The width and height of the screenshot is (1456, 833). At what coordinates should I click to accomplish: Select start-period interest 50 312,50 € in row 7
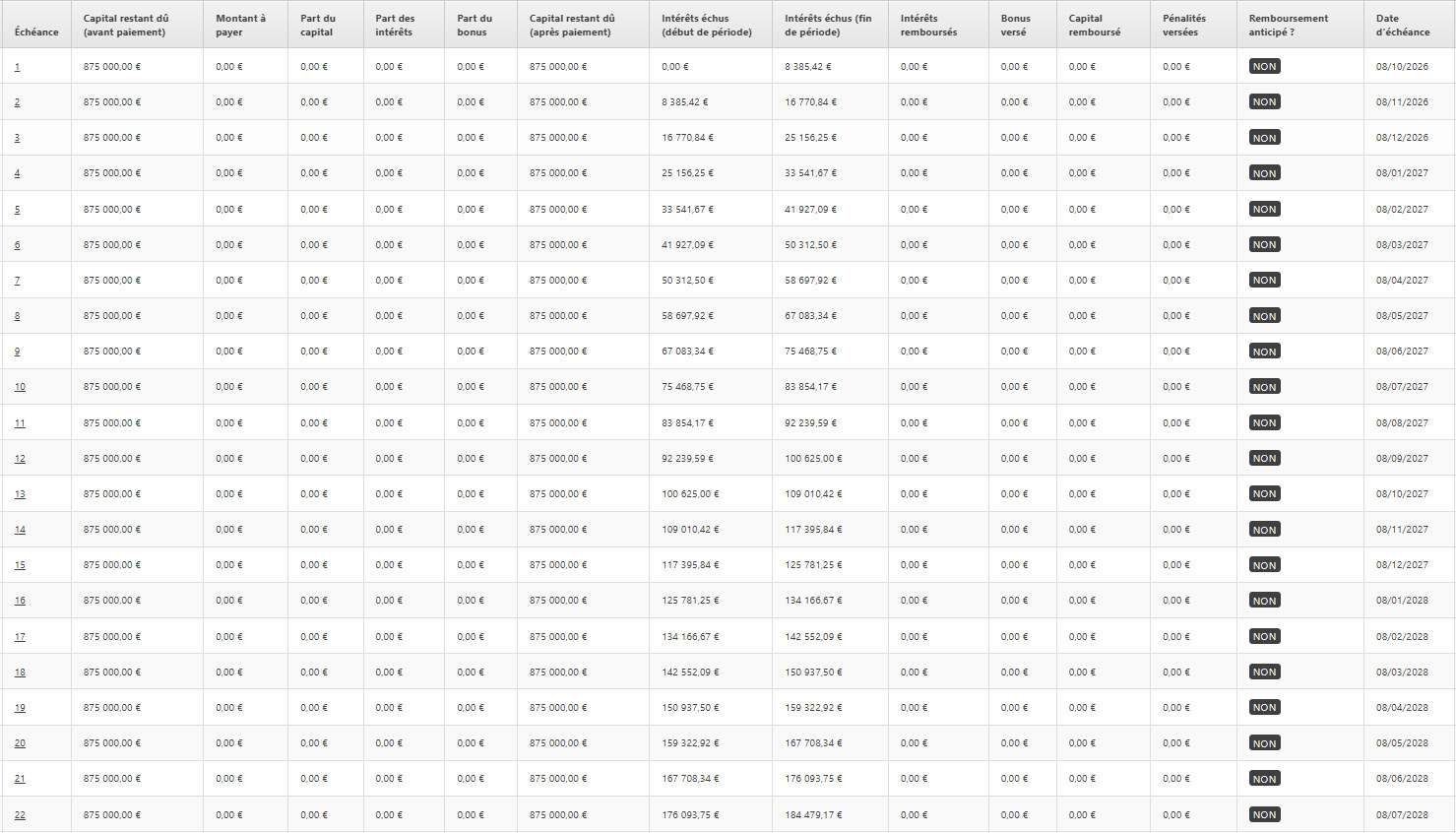click(x=688, y=281)
